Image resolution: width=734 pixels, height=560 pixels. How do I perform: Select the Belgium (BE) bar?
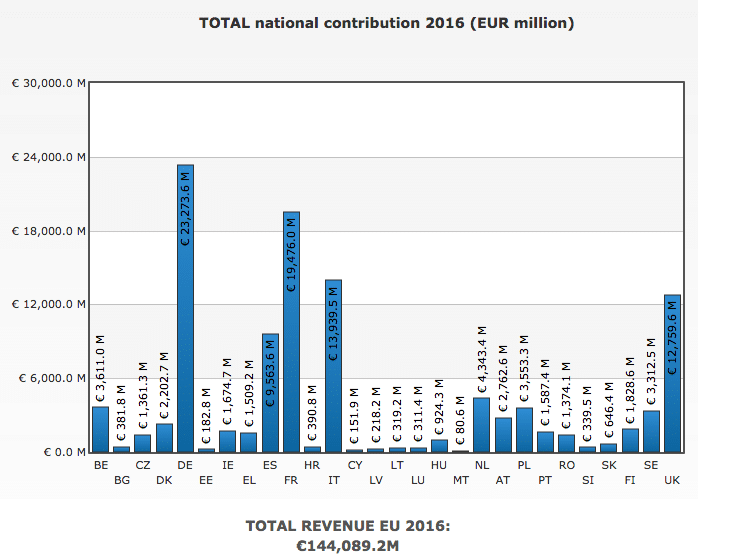coord(100,430)
